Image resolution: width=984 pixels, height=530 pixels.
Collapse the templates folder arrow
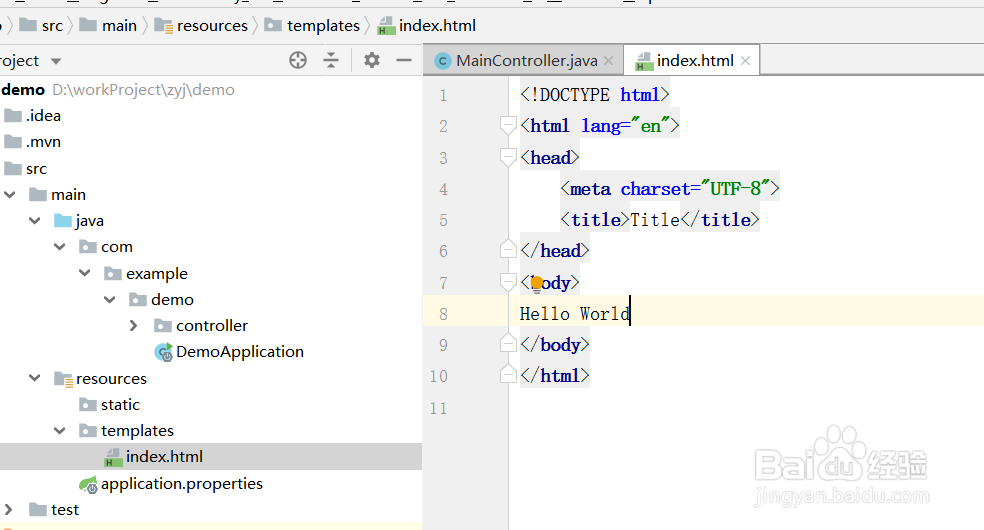(x=60, y=431)
